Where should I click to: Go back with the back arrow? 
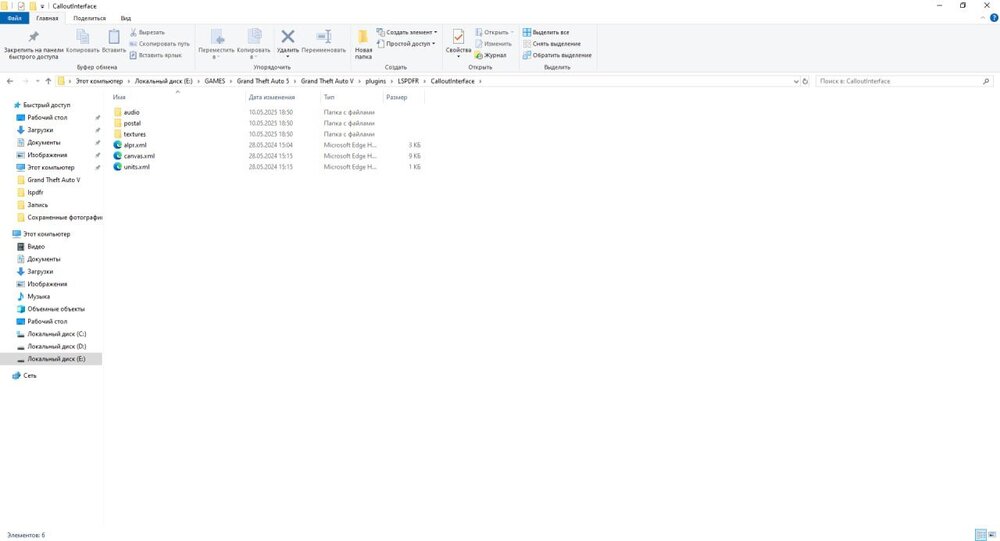coord(10,81)
